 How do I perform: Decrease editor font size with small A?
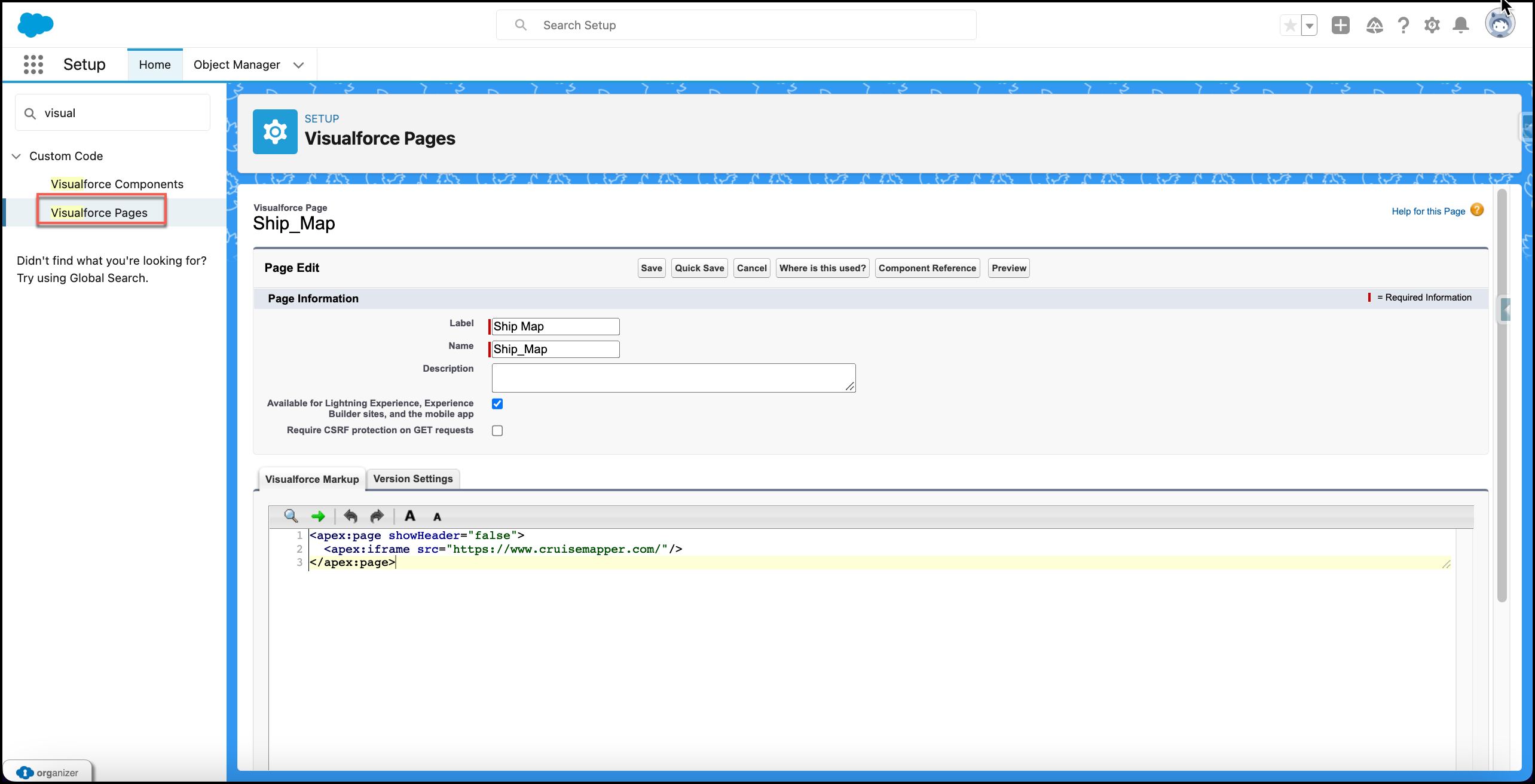[438, 517]
